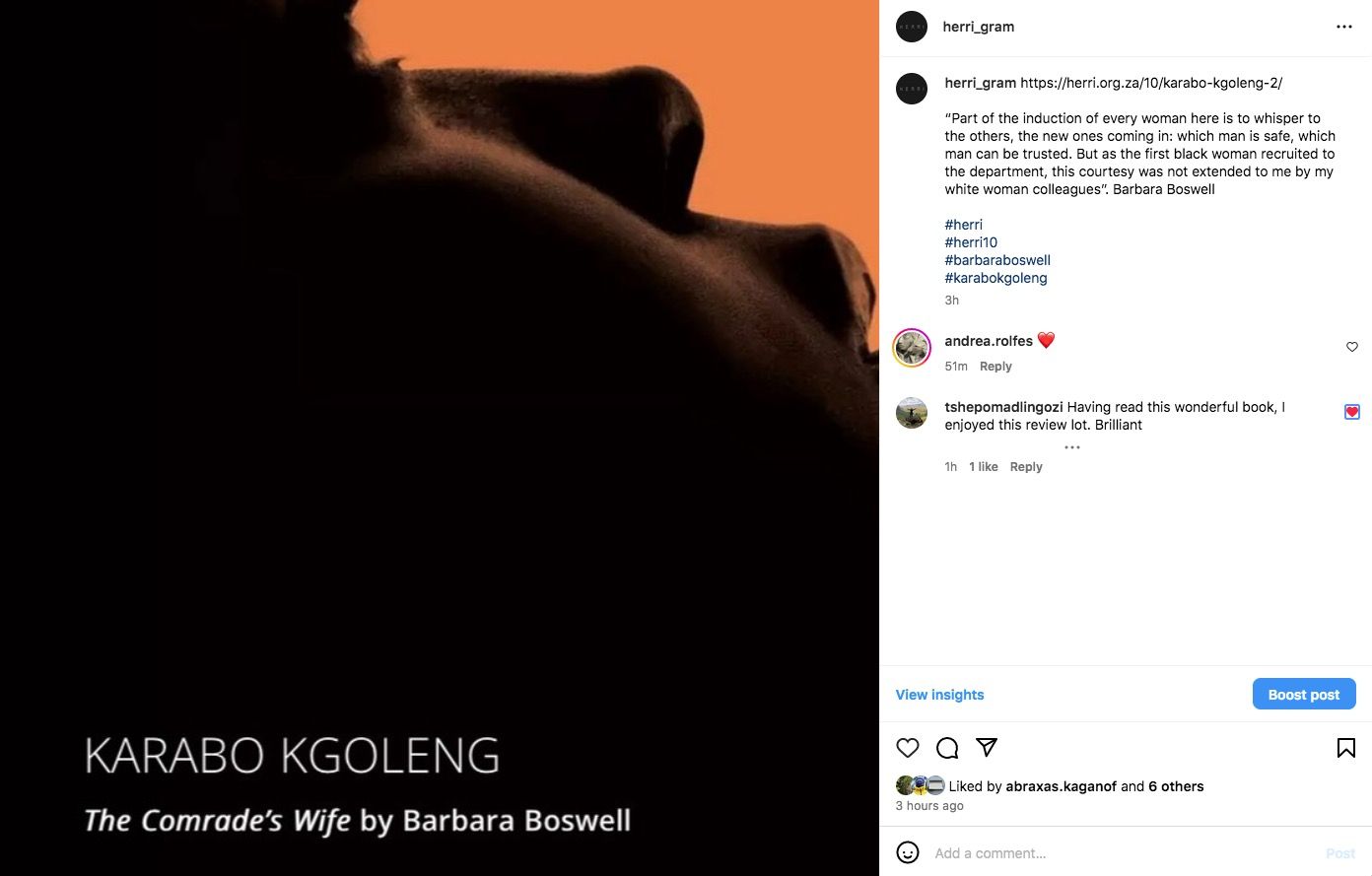Open post options three-dot menu
This screenshot has width=1372, height=876.
tap(1344, 27)
